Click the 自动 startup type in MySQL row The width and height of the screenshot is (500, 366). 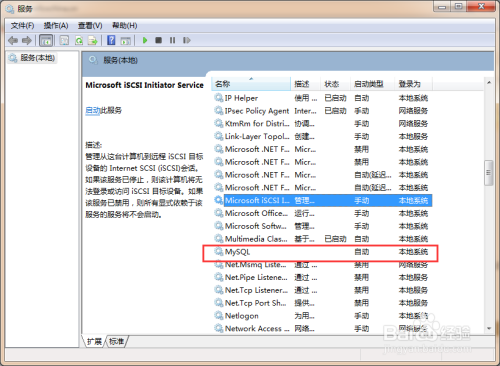coord(362,252)
